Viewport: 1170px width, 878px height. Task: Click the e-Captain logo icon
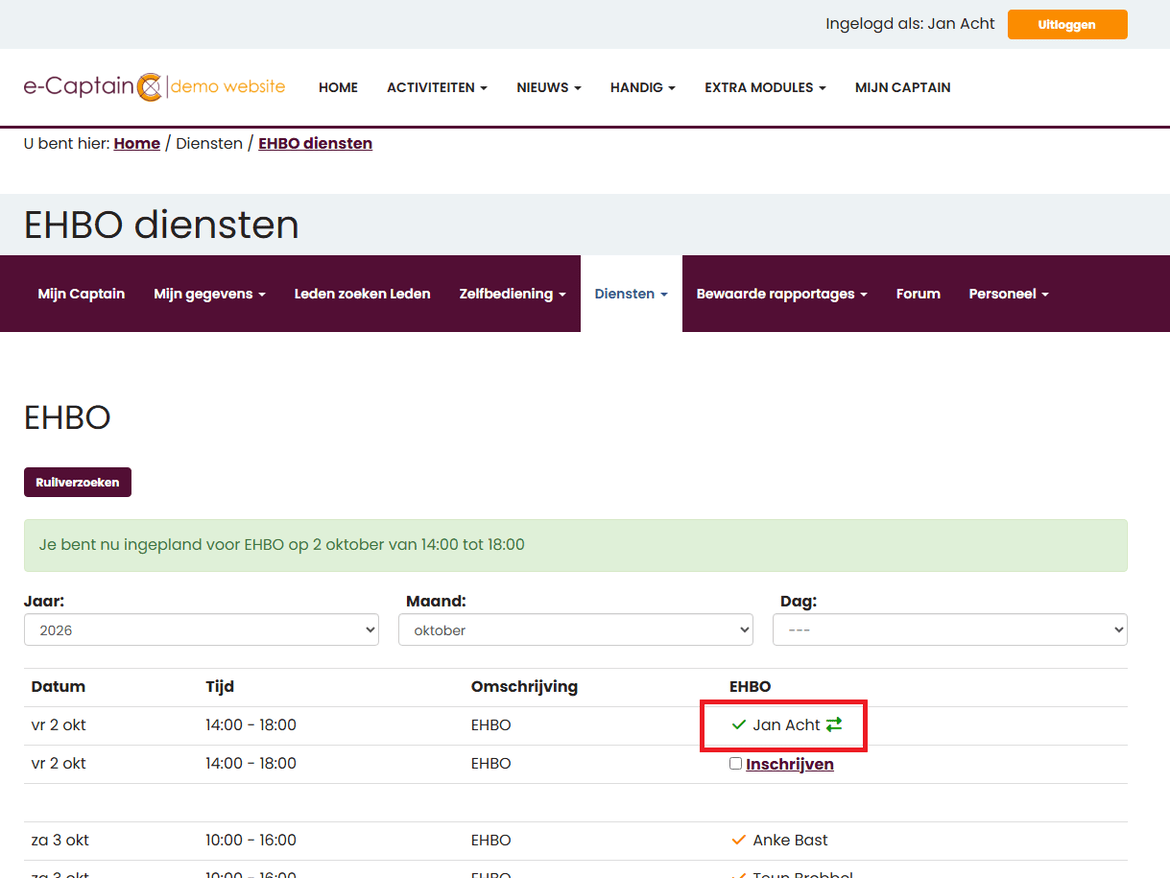click(150, 87)
